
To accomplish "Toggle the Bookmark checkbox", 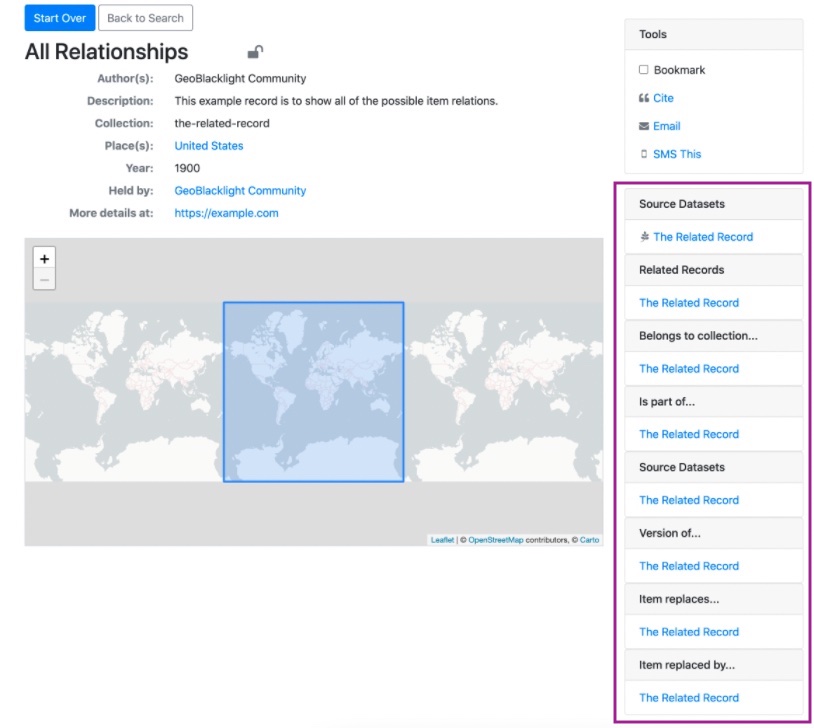I will [644, 70].
